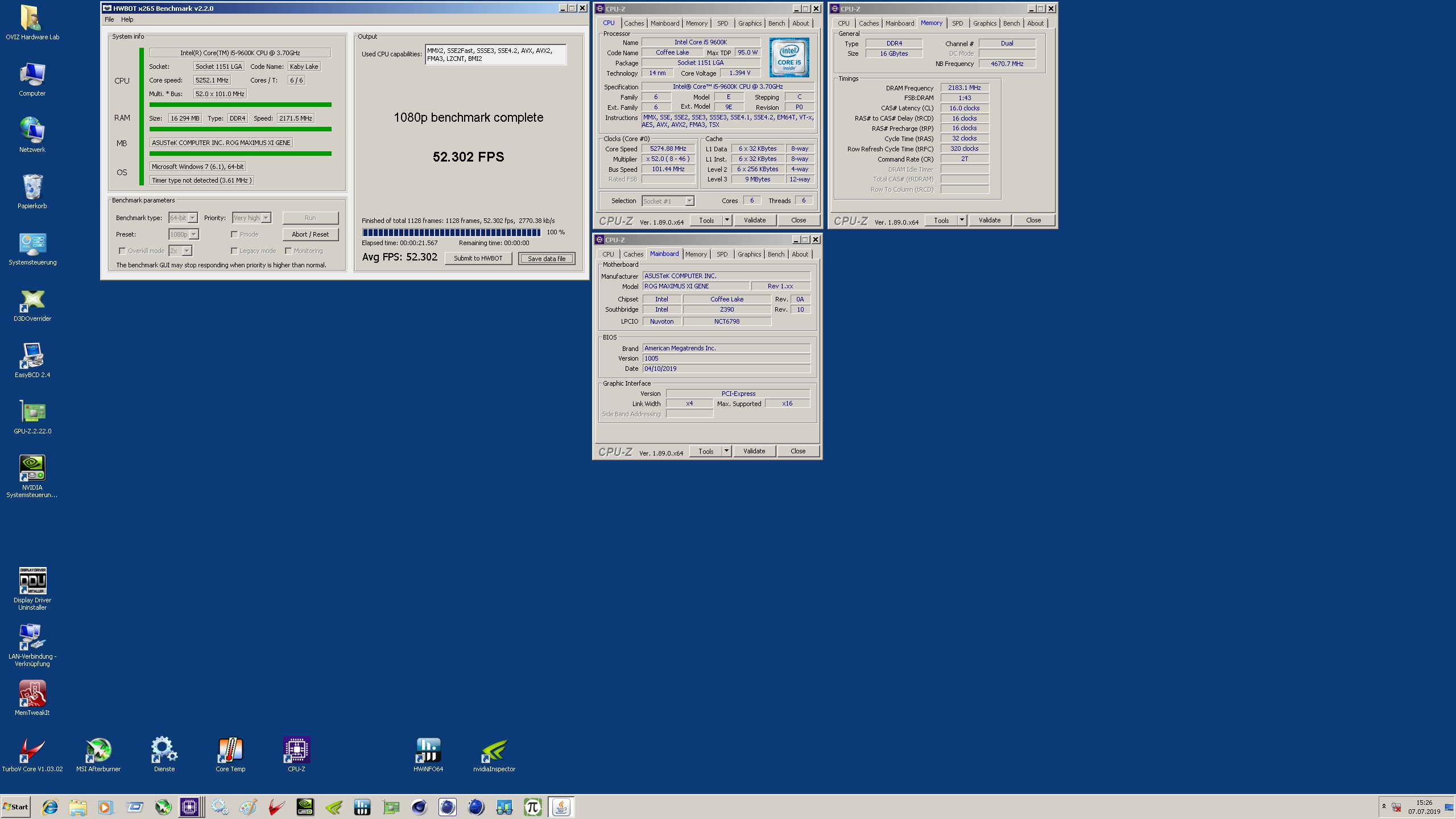Launch Display Driver Uninstaller shortcut
Image resolution: width=1456 pixels, height=819 pixels.
[32, 589]
